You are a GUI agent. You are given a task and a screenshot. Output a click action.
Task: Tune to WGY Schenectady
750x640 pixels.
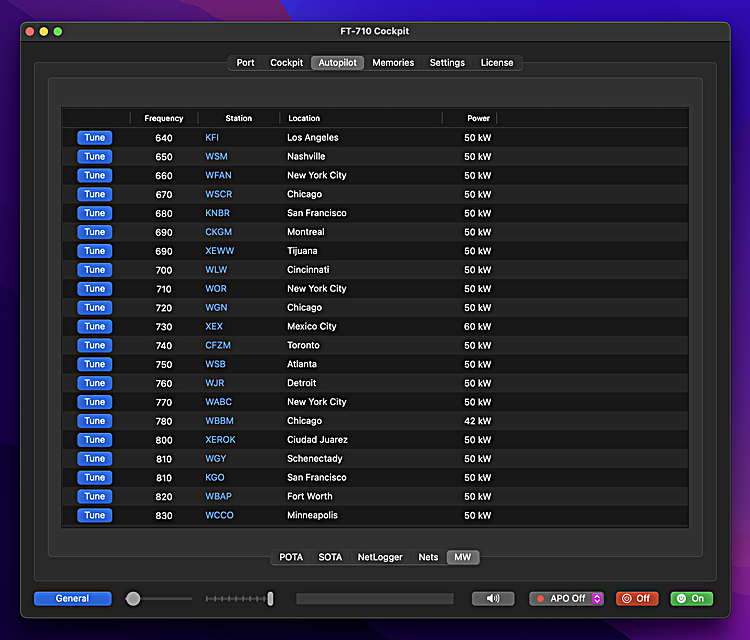[95, 459]
